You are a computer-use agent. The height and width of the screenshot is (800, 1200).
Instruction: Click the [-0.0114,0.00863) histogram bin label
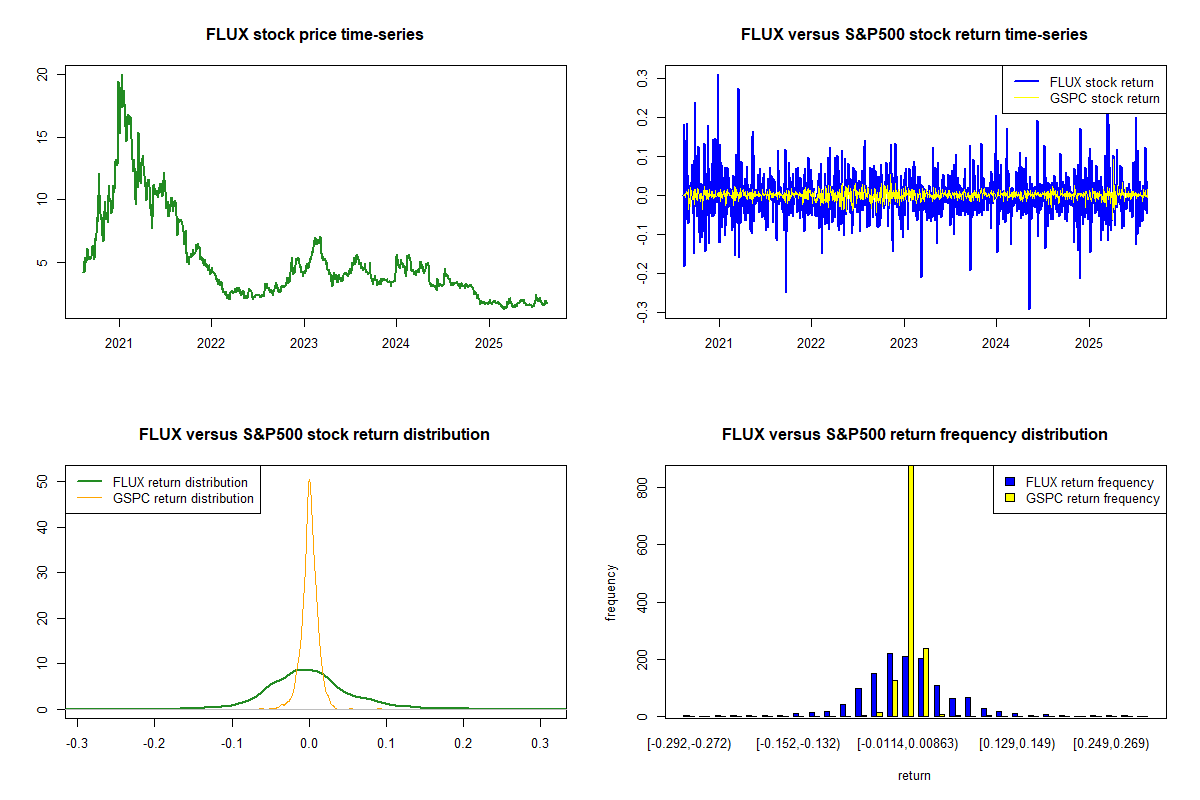click(910, 744)
